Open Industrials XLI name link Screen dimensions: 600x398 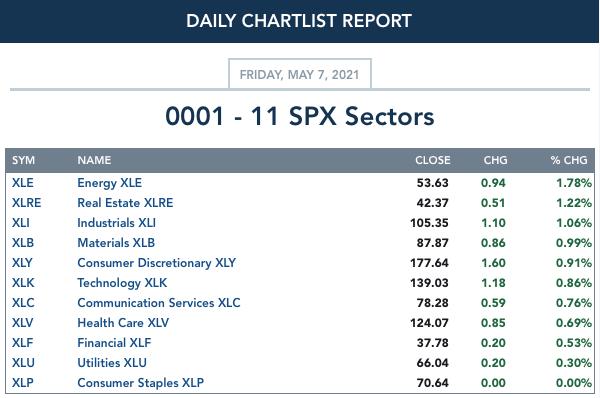[x=116, y=223]
